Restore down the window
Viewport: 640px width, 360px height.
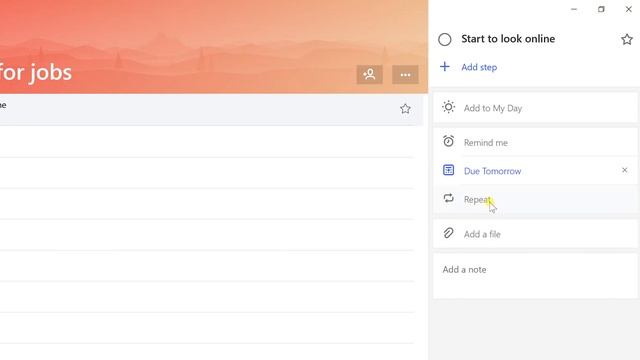tap(601, 9)
